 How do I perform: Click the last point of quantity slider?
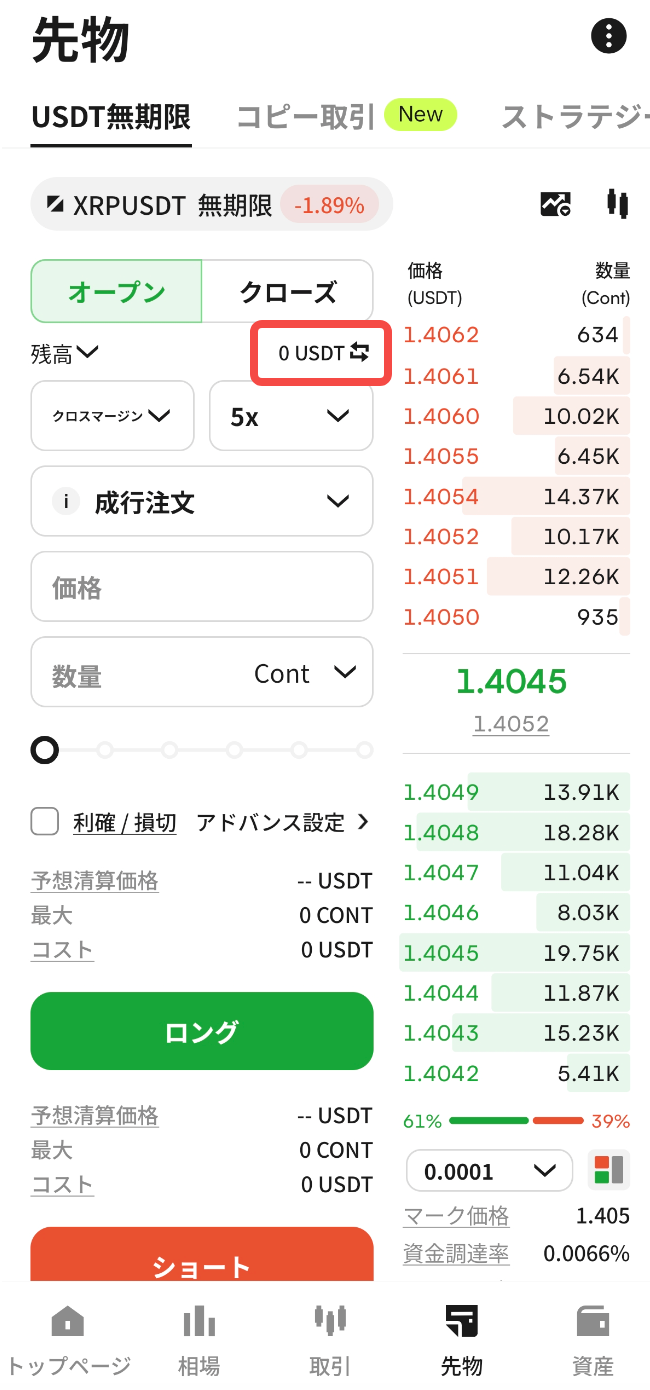click(x=365, y=749)
